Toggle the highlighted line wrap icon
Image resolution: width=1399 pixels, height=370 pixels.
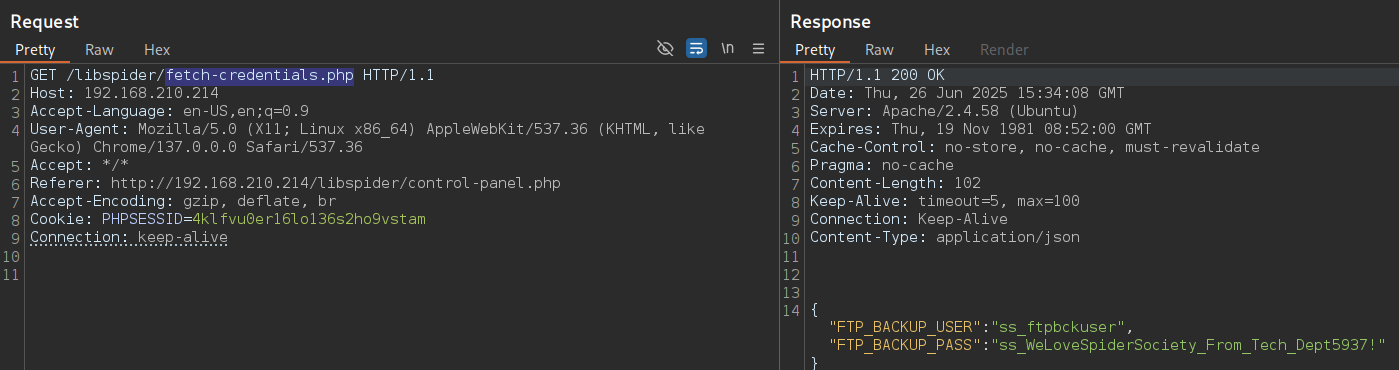point(697,48)
